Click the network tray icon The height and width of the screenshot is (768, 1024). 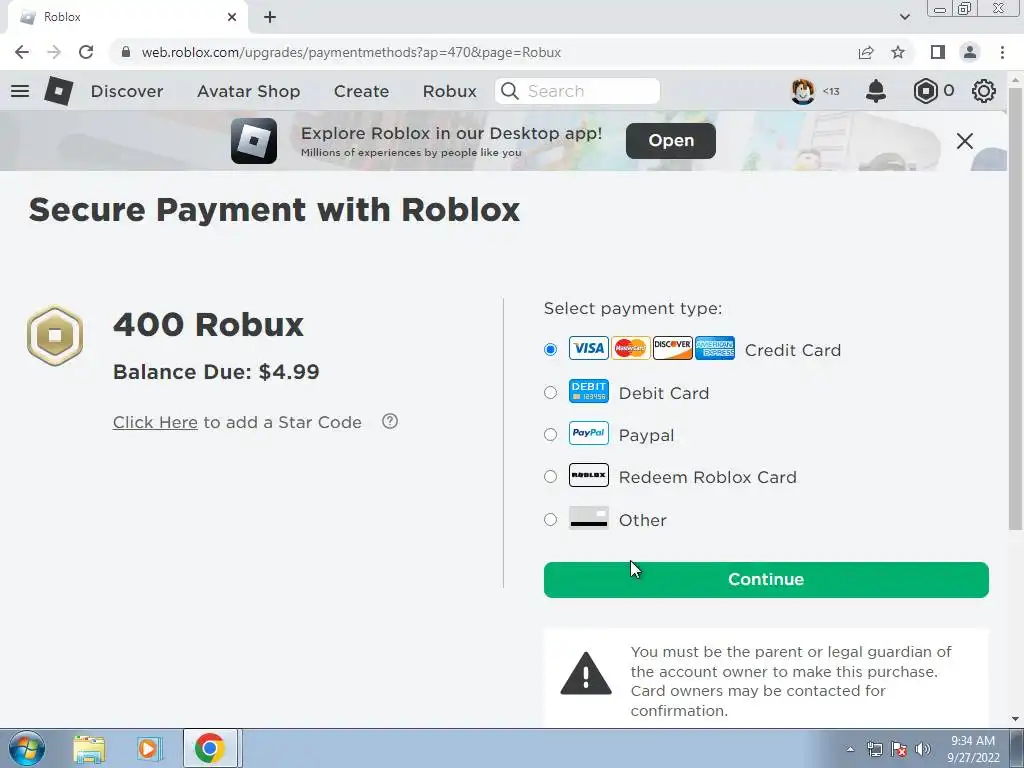874,749
